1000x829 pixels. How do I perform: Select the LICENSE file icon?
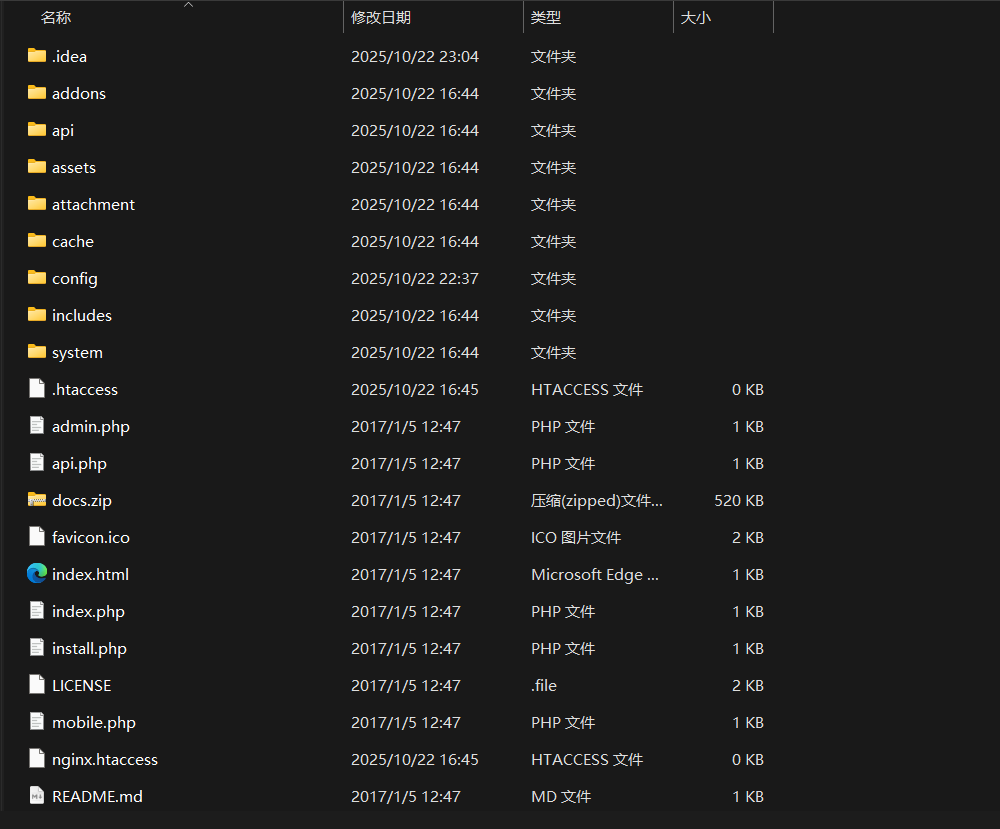(x=37, y=685)
